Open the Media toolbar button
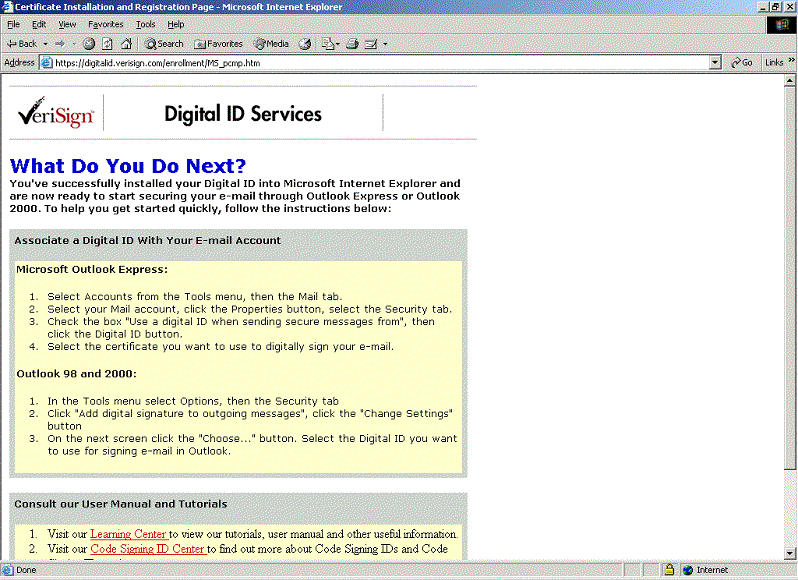Viewport: 798px width, 580px height. click(271, 44)
